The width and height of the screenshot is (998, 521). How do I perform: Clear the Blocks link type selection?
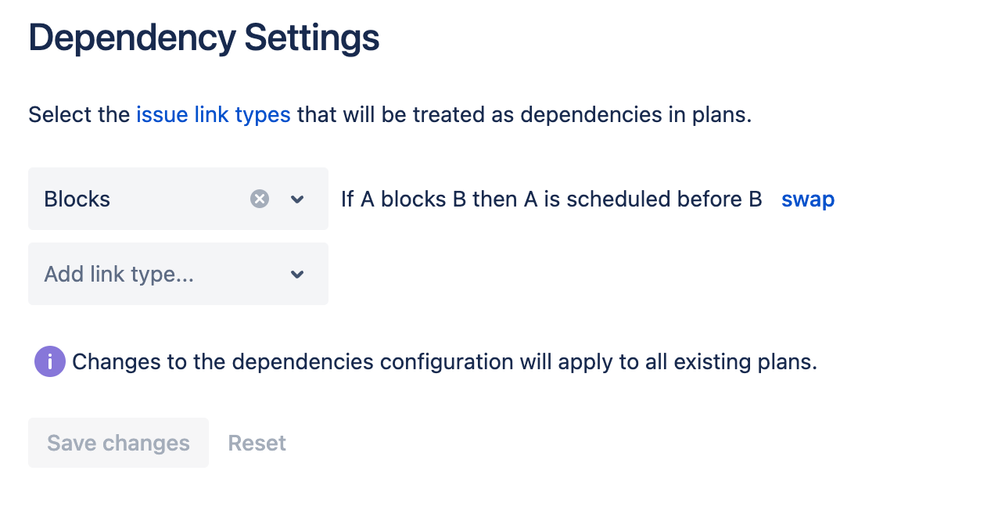[x=259, y=199]
